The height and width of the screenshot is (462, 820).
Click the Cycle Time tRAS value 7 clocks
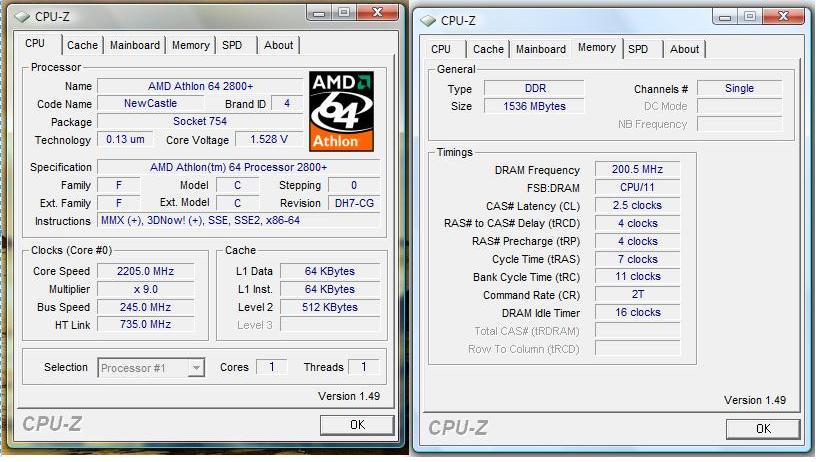coord(637,259)
